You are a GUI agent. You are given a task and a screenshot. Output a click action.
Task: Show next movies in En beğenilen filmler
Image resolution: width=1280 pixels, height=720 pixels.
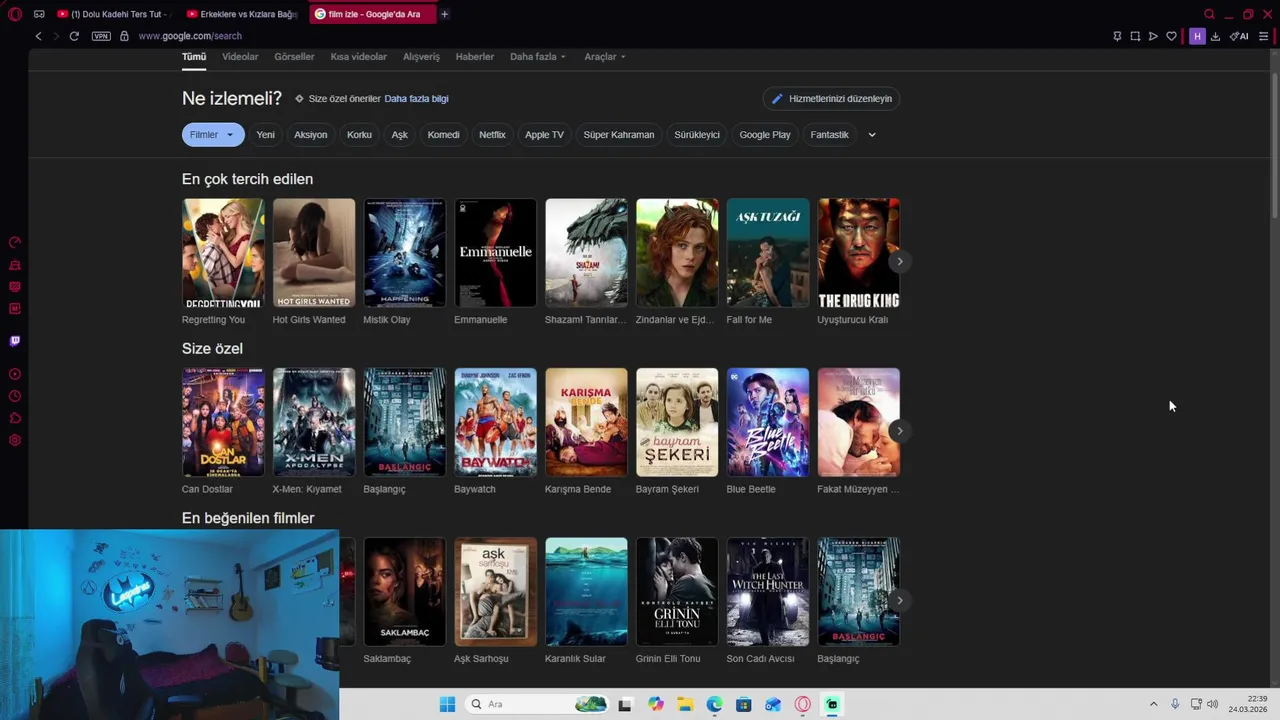[x=899, y=601]
